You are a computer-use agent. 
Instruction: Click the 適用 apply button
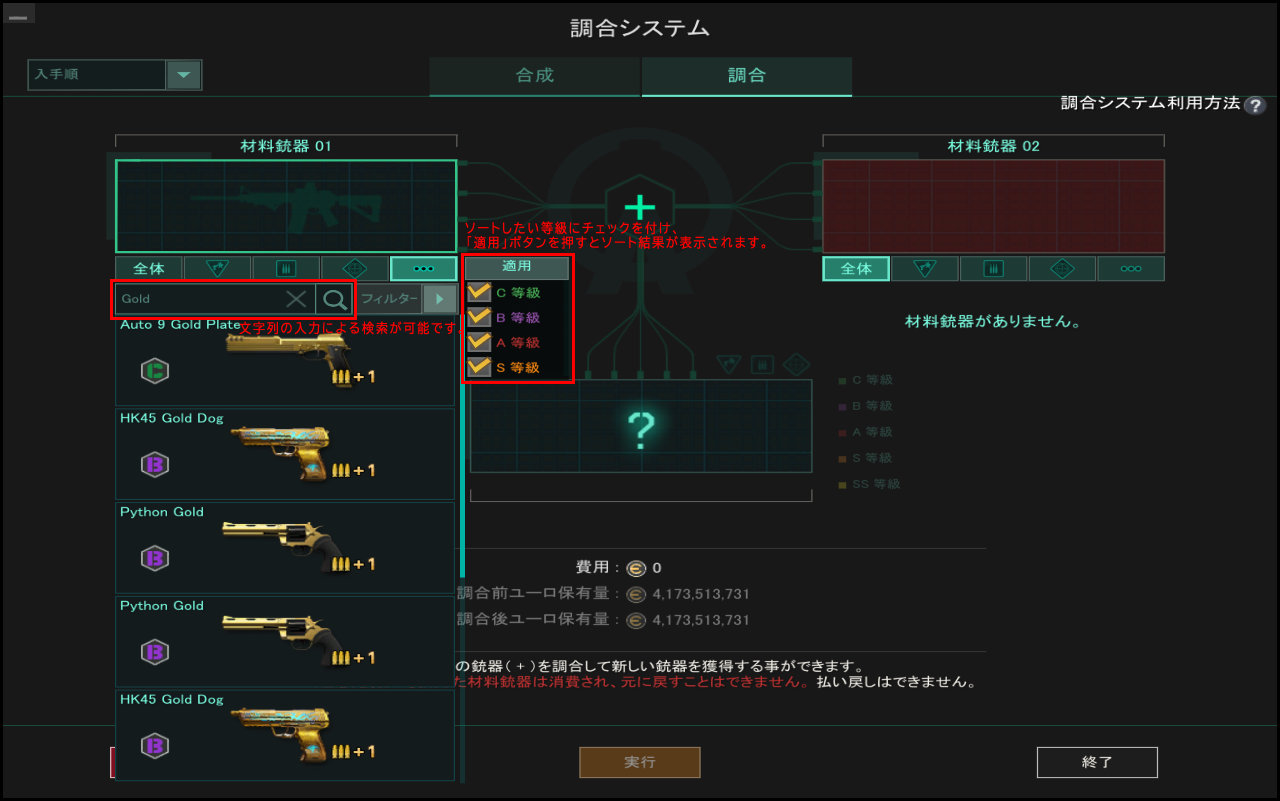pos(517,267)
